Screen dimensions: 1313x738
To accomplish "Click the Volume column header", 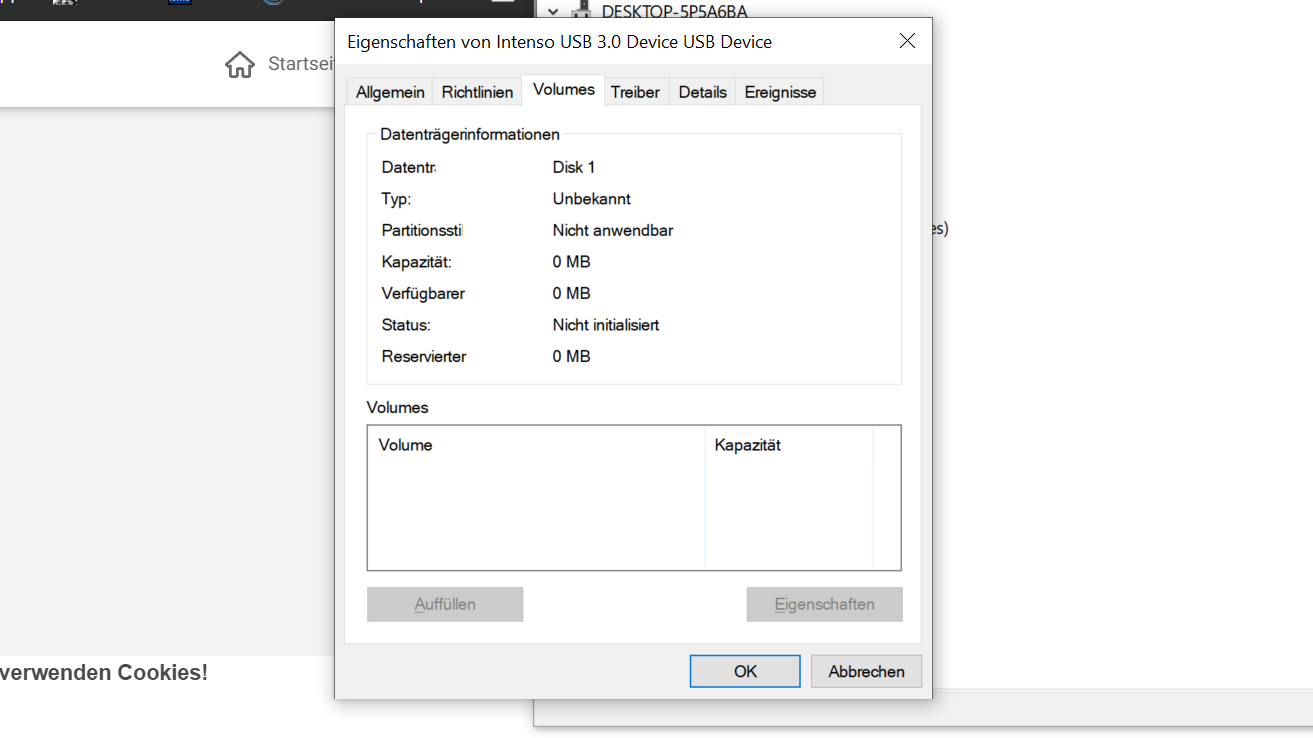I will 536,445.
